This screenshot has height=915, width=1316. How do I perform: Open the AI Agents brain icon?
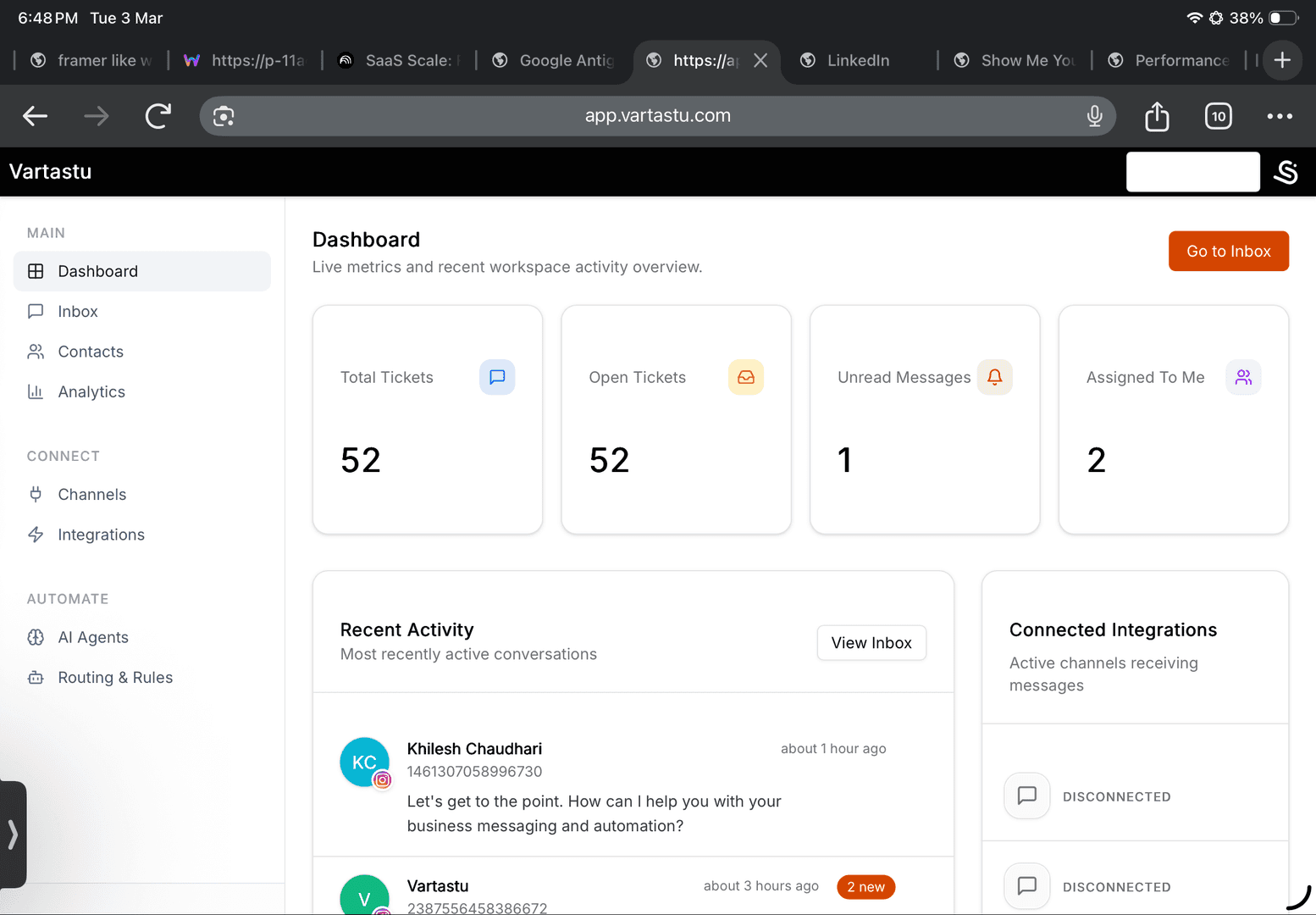click(36, 637)
